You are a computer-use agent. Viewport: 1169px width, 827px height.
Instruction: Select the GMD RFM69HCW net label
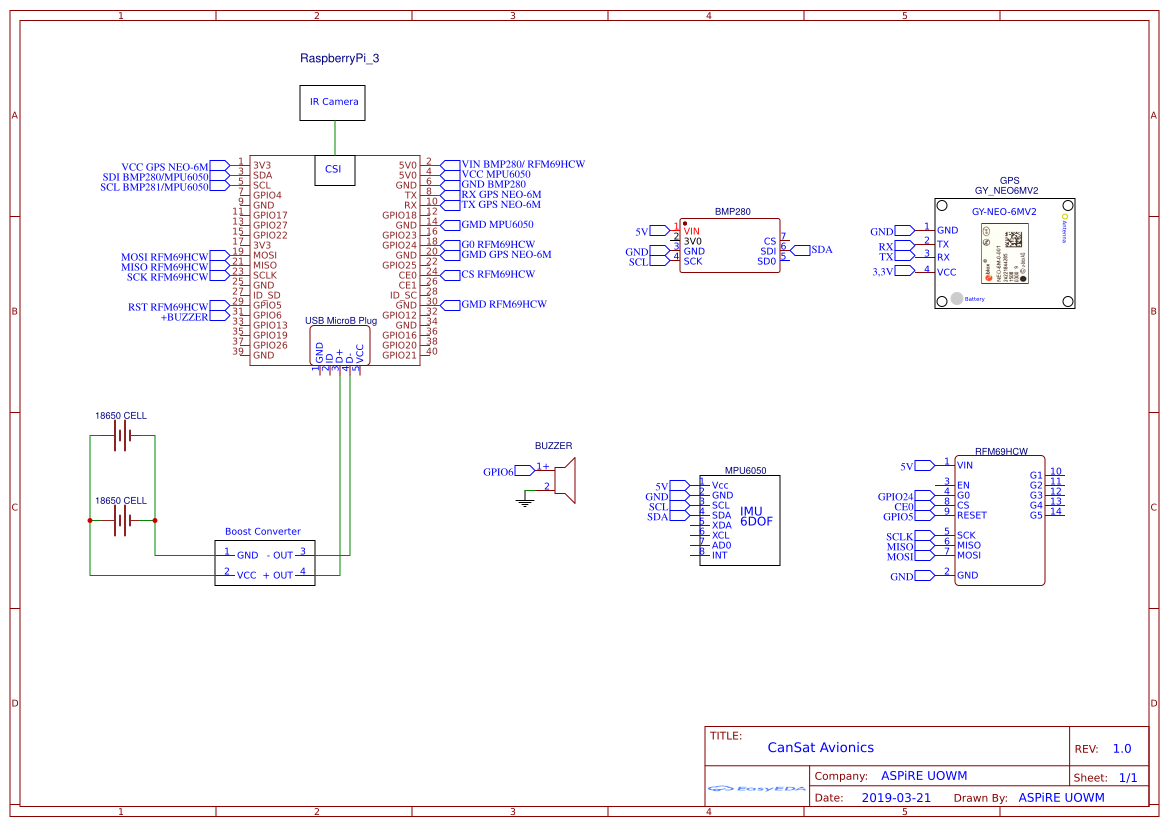coord(504,304)
